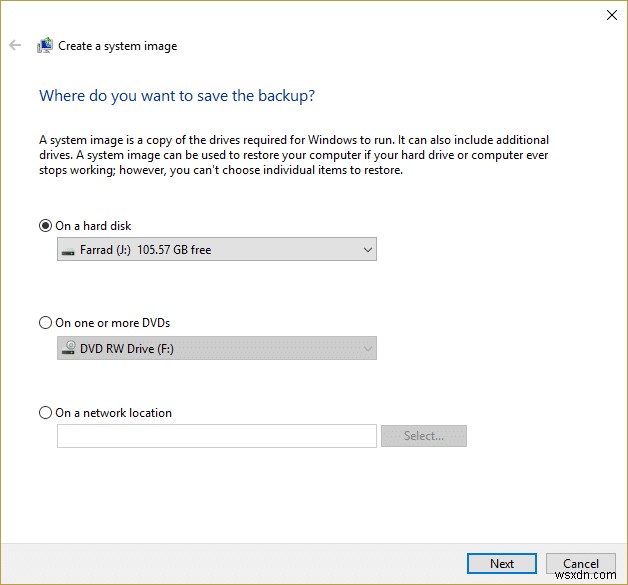Close the system image wizard window
The width and height of the screenshot is (628, 585).
(x=612, y=15)
